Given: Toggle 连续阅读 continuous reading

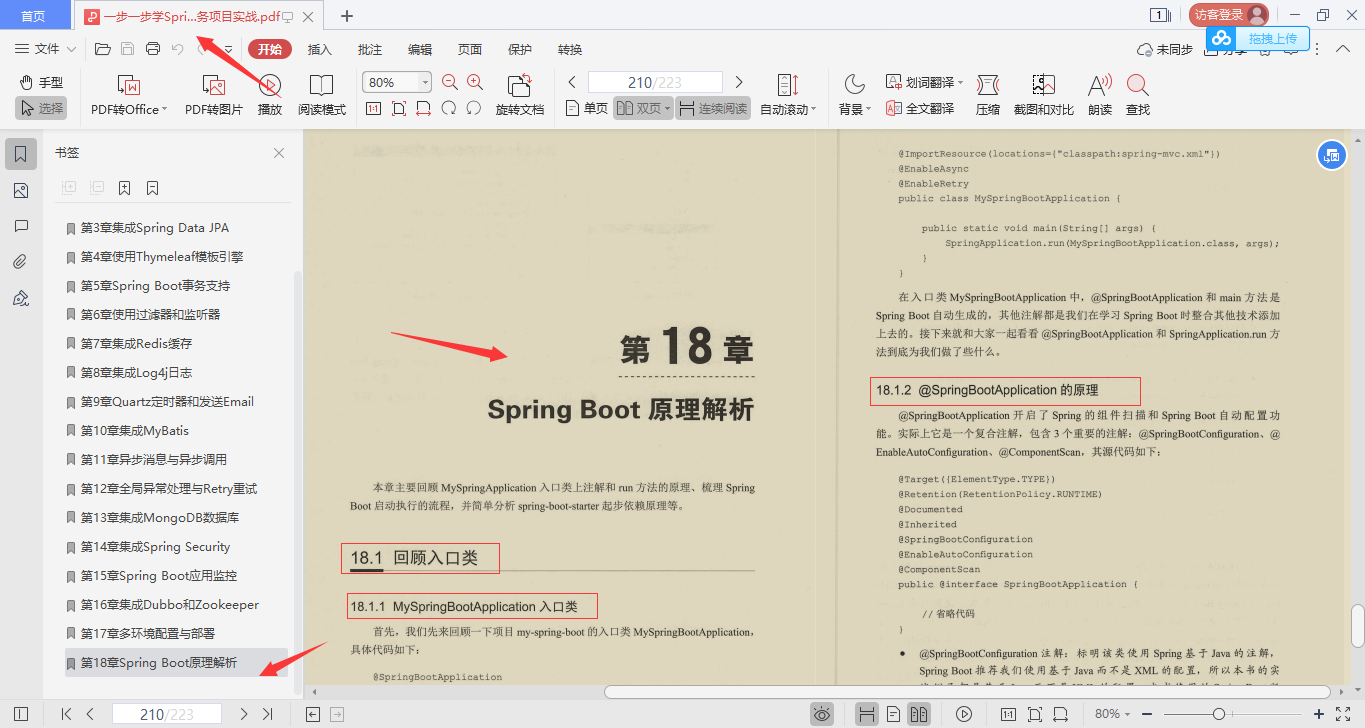Looking at the screenshot, I should (713, 108).
